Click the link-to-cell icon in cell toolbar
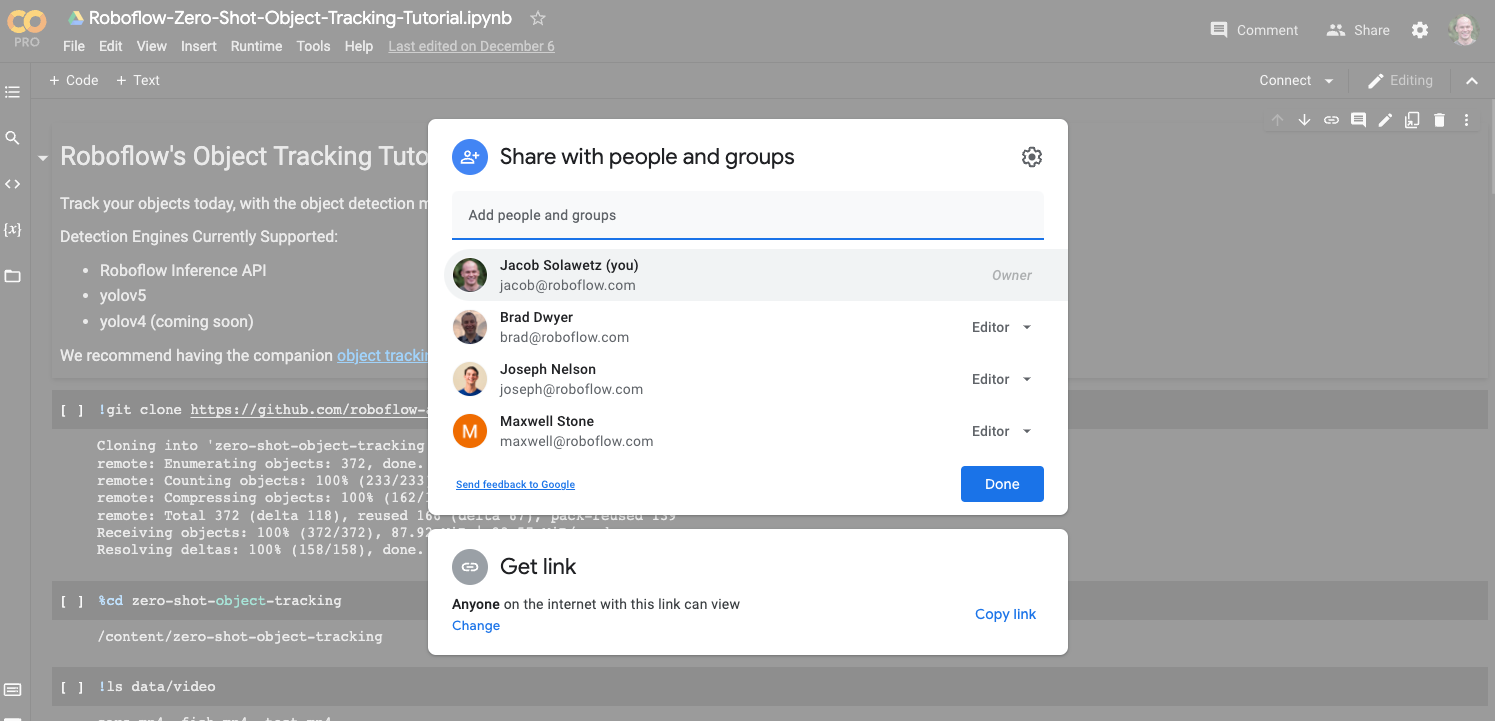Image resolution: width=1495 pixels, height=721 pixels. (x=1331, y=120)
